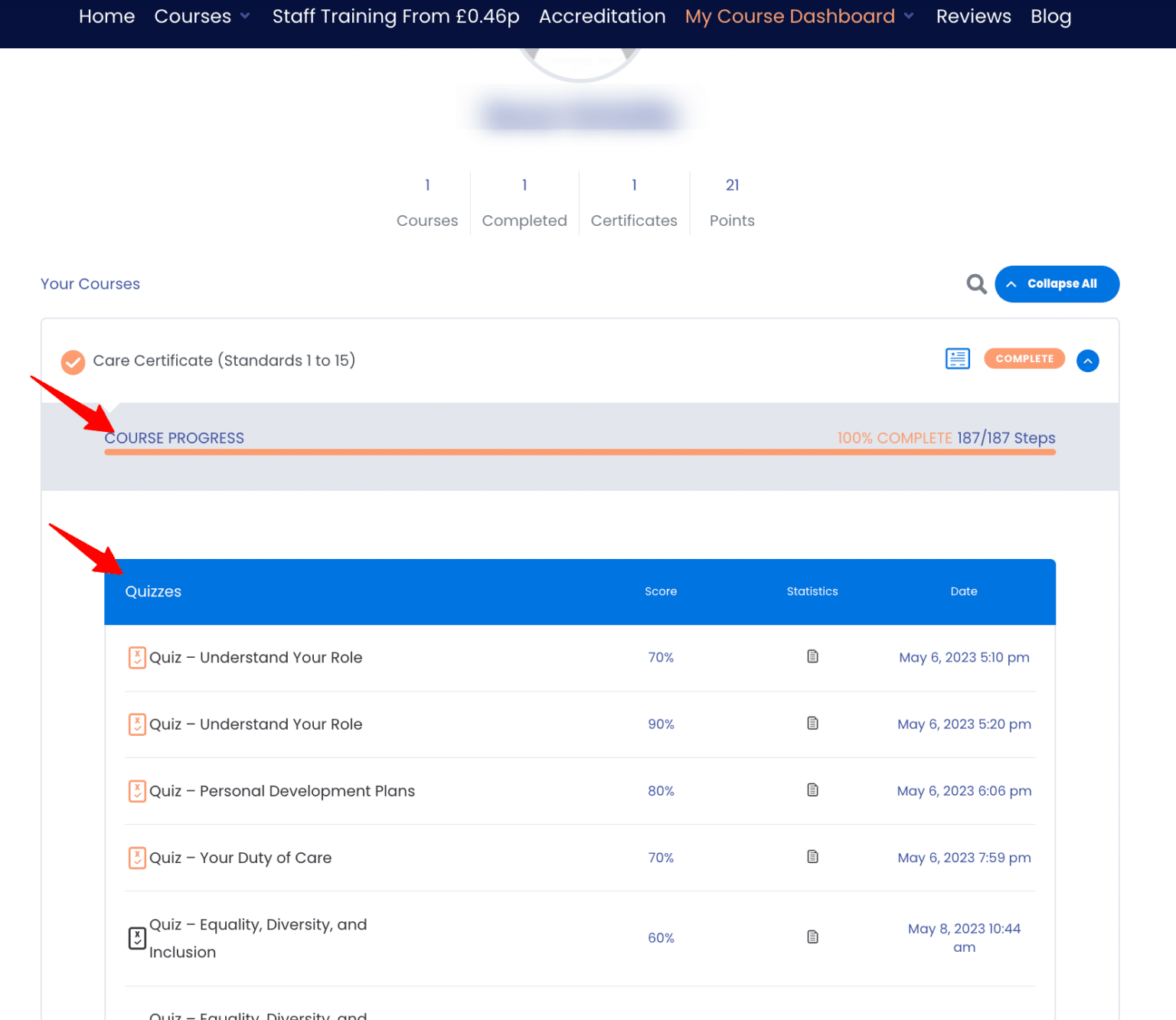The image size is (1176, 1020).
Task: Go to the Blog menu item
Action: pyautogui.click(x=1050, y=16)
